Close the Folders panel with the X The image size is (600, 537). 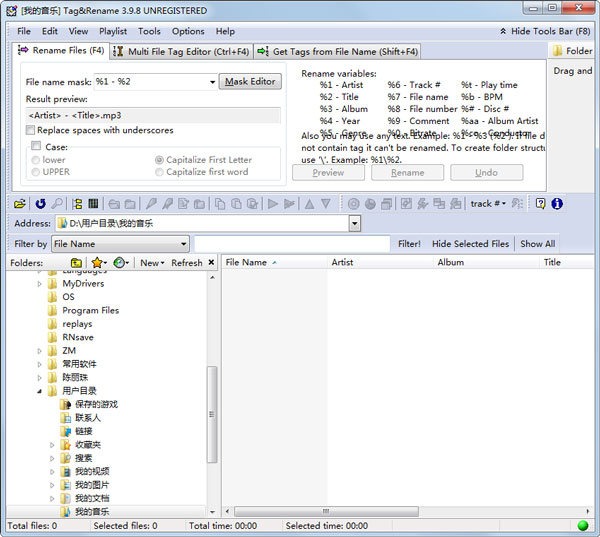coord(211,263)
